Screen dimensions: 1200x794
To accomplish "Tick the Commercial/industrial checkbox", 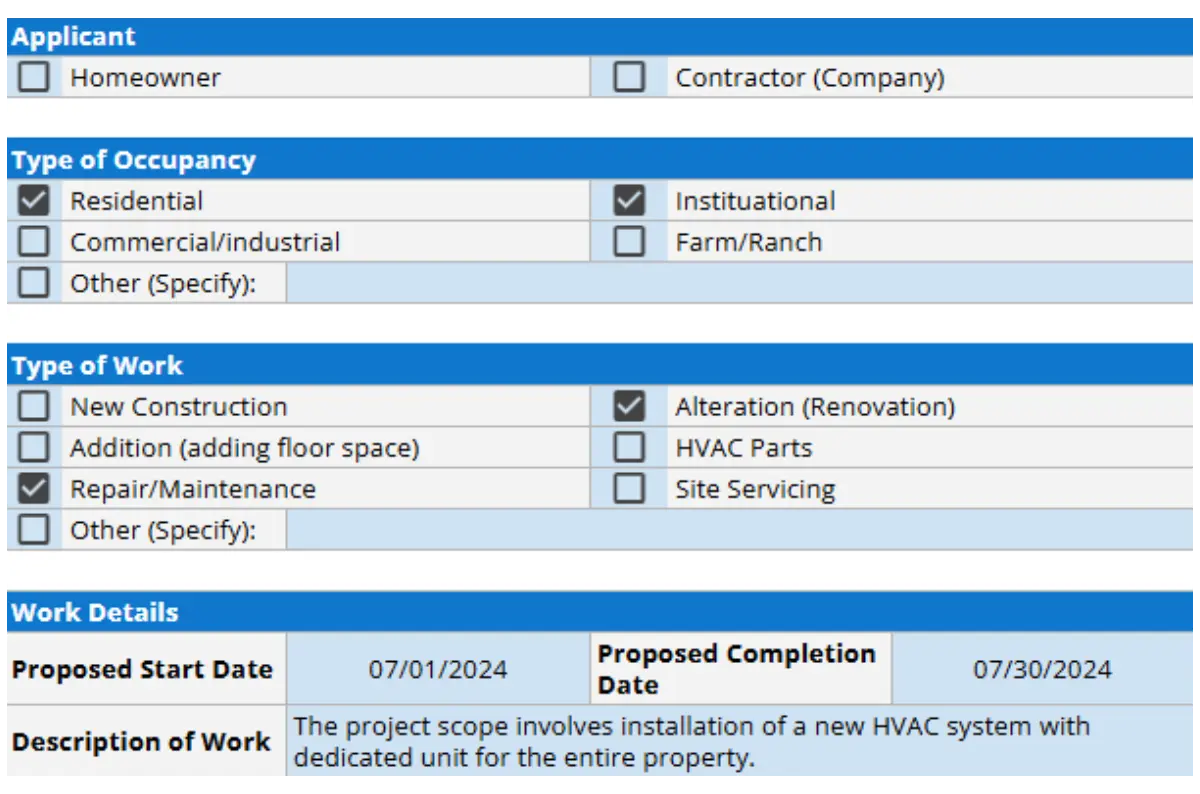I will coord(34,242).
